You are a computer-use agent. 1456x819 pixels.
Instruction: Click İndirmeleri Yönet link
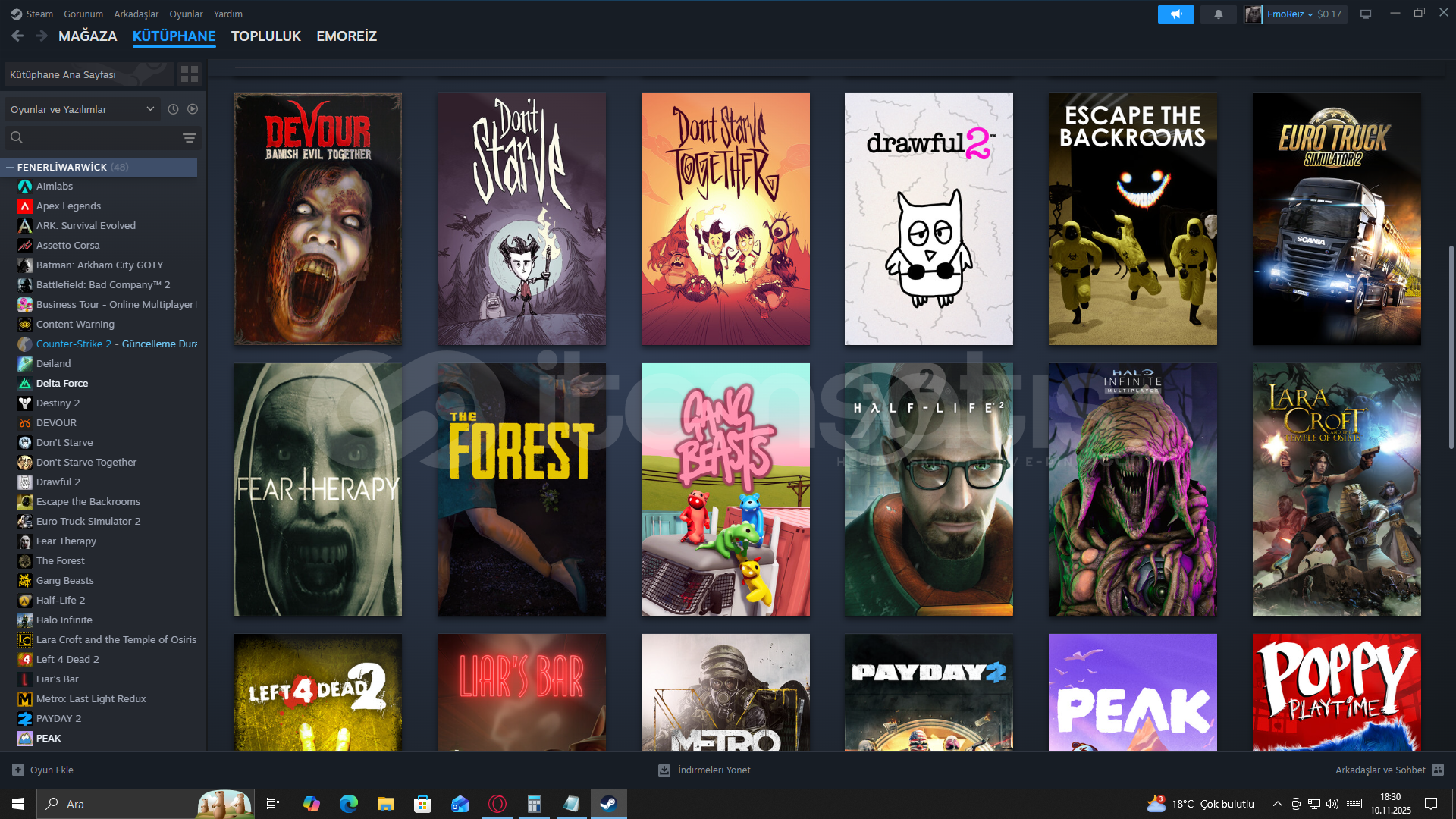click(x=714, y=770)
